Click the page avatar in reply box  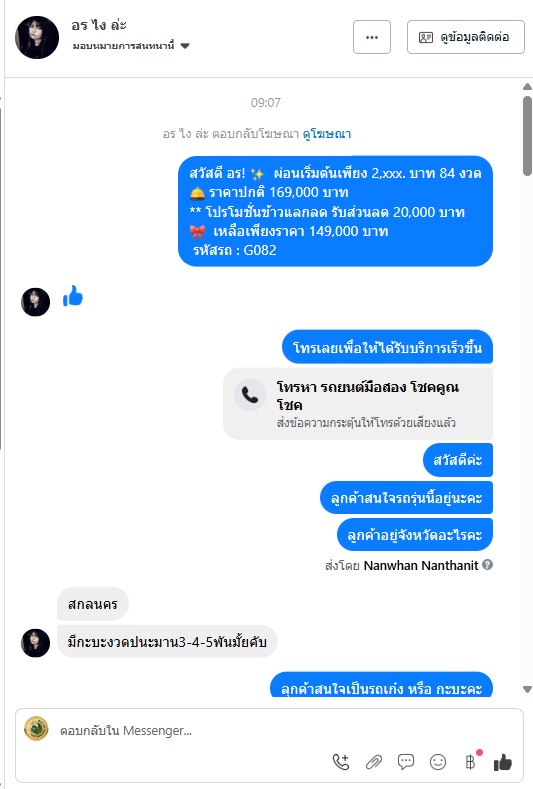click(36, 729)
